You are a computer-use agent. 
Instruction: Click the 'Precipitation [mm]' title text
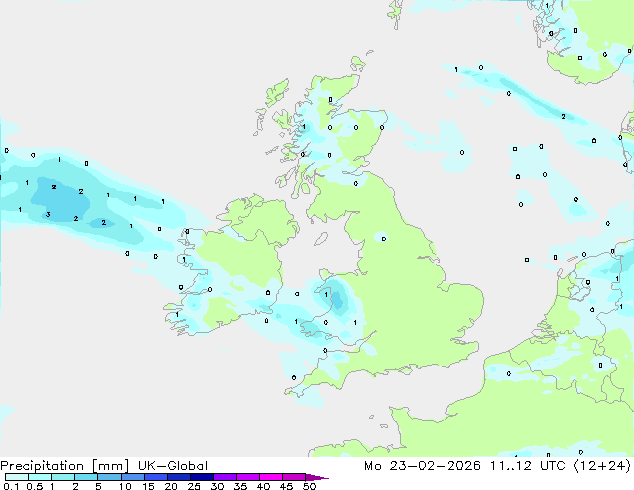tap(64, 466)
